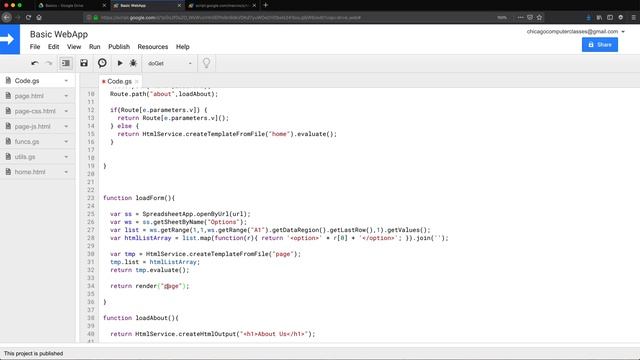Redo the last undone edit

click(49, 63)
